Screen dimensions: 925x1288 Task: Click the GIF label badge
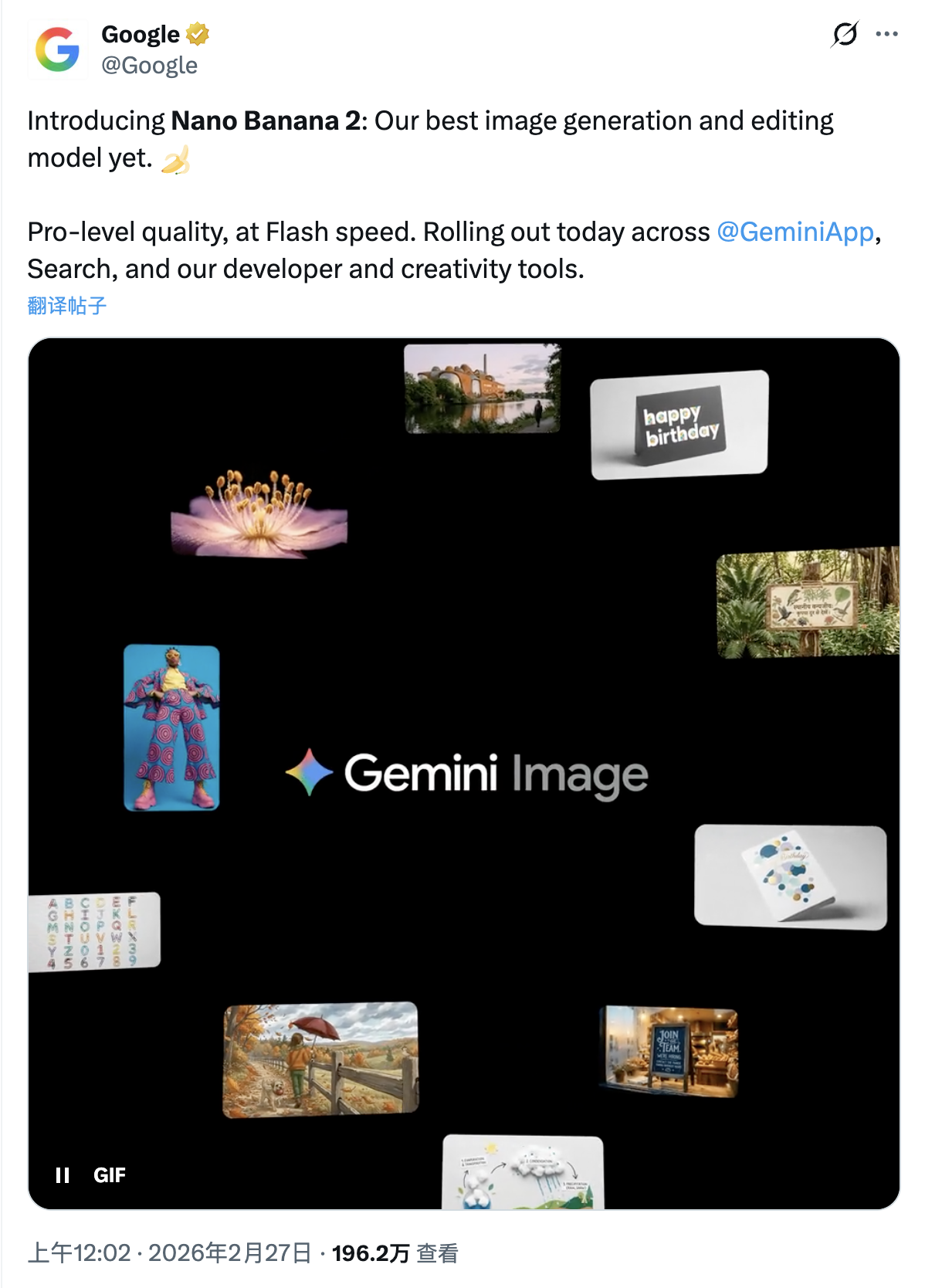[110, 1174]
